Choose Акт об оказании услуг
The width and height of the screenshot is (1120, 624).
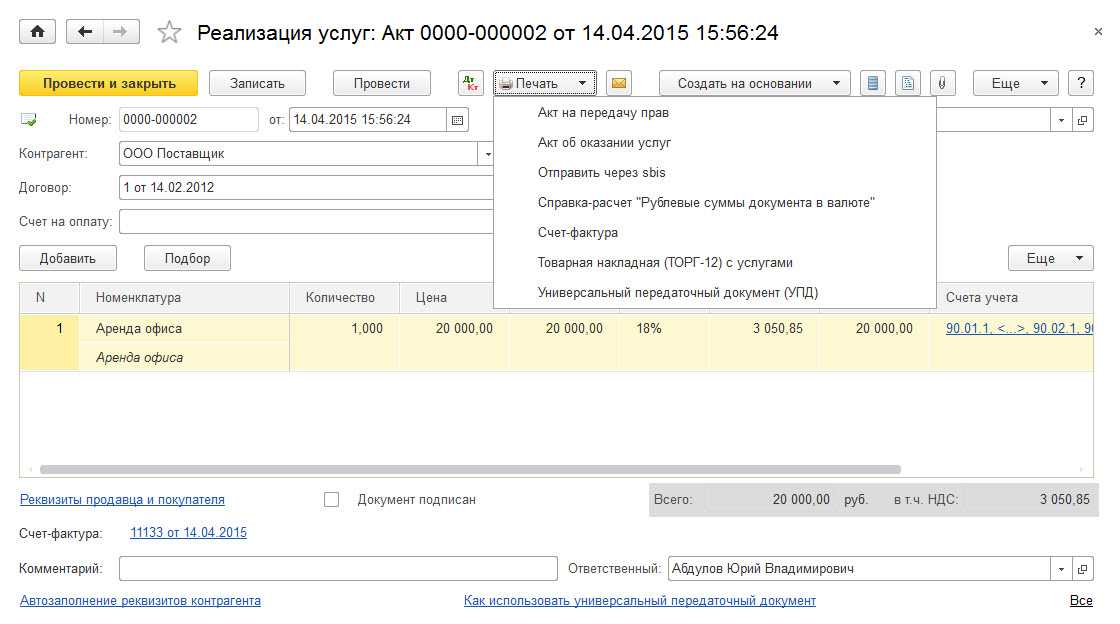click(604, 143)
